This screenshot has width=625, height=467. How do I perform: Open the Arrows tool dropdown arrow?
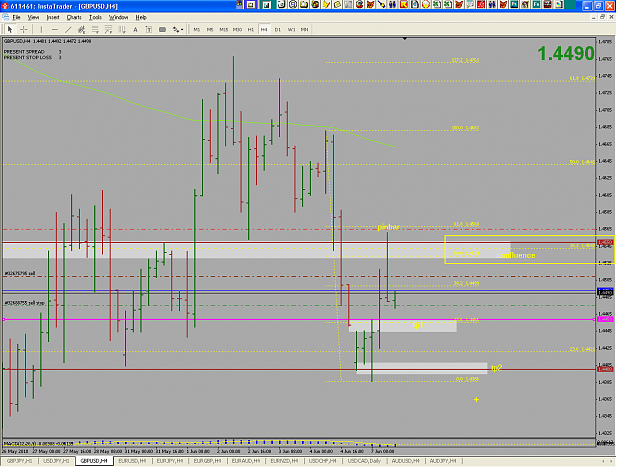182,29
